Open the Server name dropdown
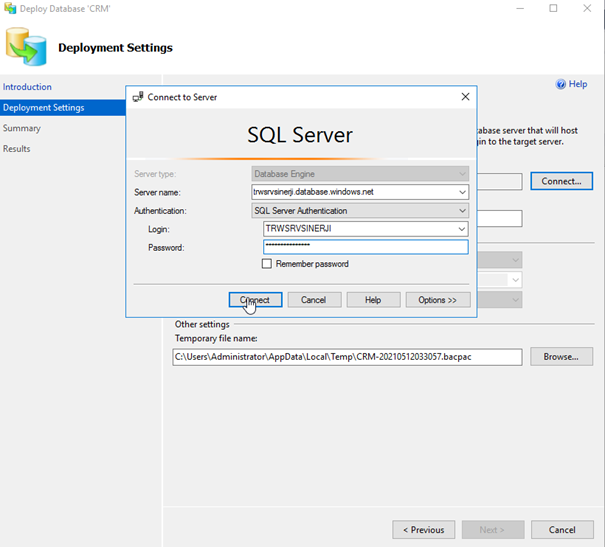The height and width of the screenshot is (547, 605). point(462,192)
